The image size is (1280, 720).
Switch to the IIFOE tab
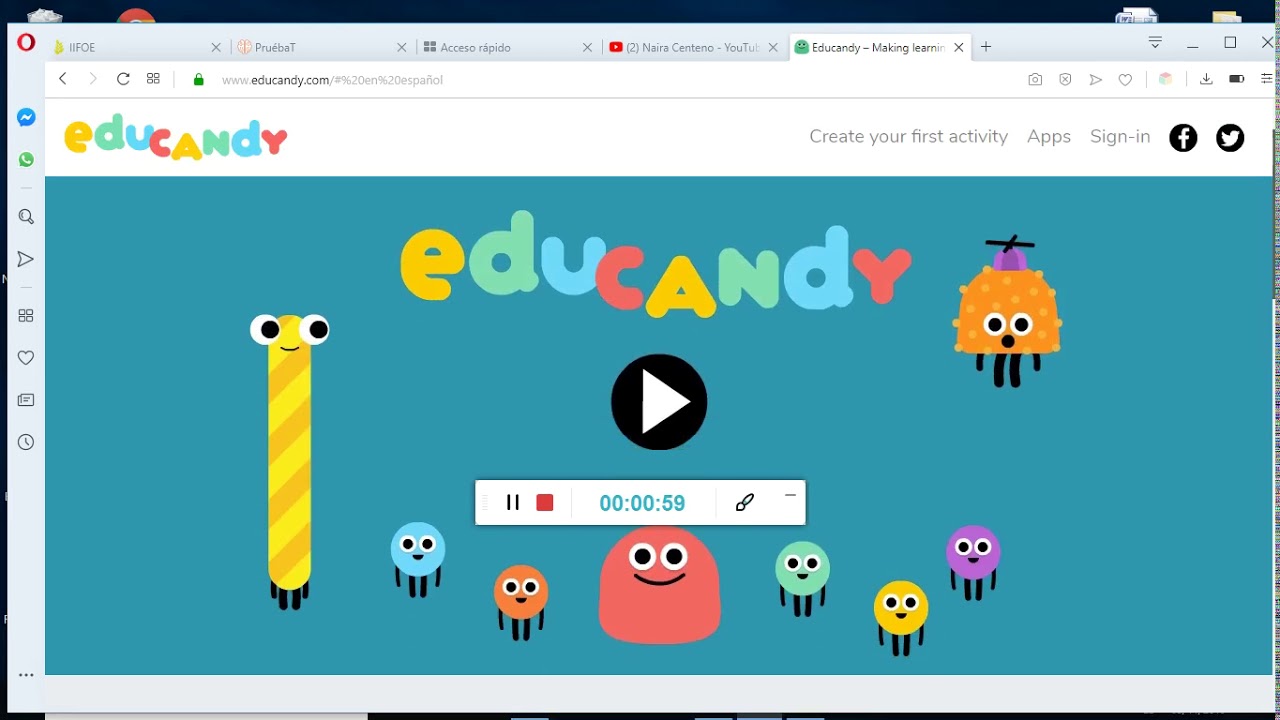click(137, 47)
